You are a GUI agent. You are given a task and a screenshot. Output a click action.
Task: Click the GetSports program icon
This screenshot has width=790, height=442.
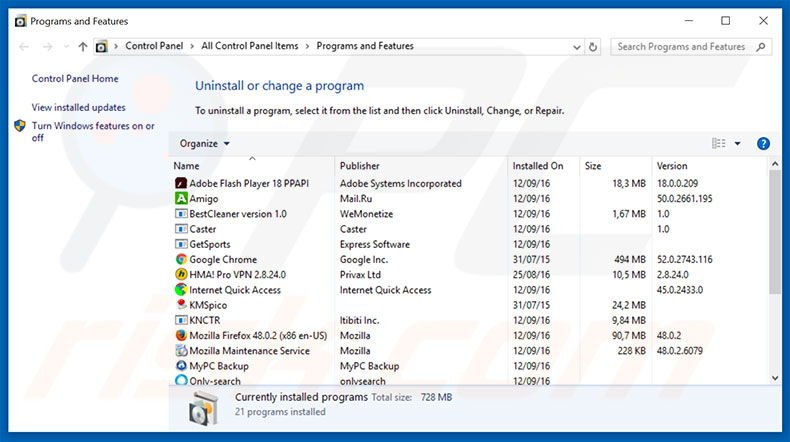click(x=181, y=244)
